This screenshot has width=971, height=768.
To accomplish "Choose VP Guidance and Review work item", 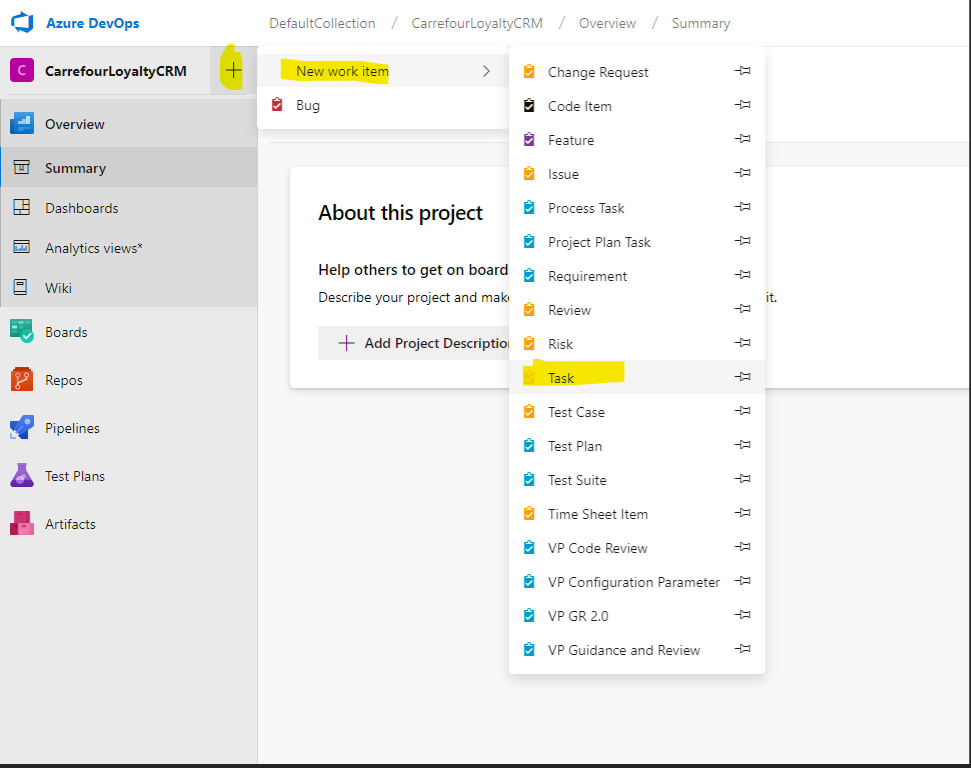I will point(637,650).
